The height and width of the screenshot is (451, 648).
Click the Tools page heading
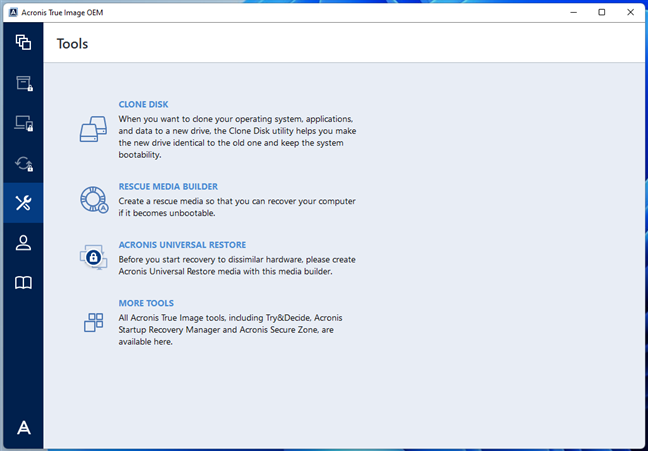click(72, 44)
